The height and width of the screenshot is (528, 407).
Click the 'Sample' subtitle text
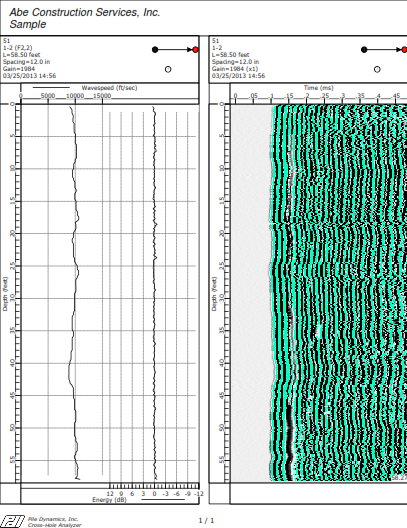coord(28,24)
